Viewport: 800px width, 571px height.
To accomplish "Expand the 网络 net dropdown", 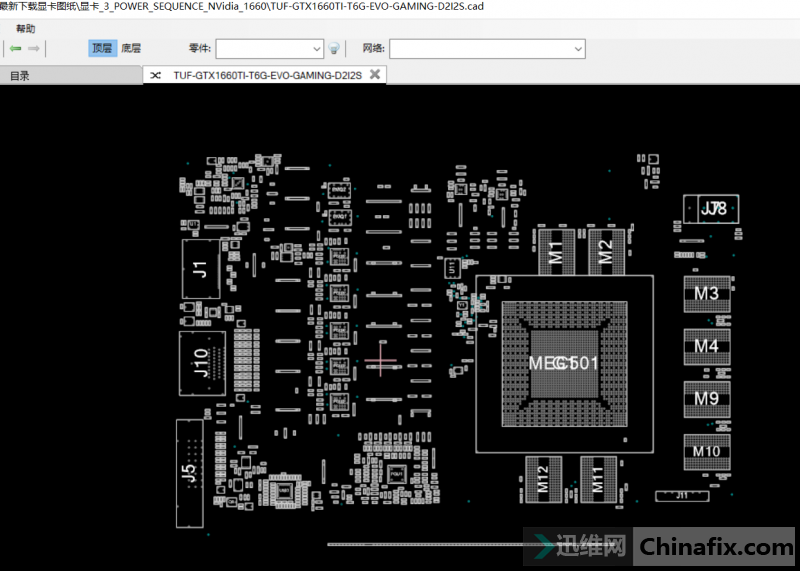I will 578,48.
